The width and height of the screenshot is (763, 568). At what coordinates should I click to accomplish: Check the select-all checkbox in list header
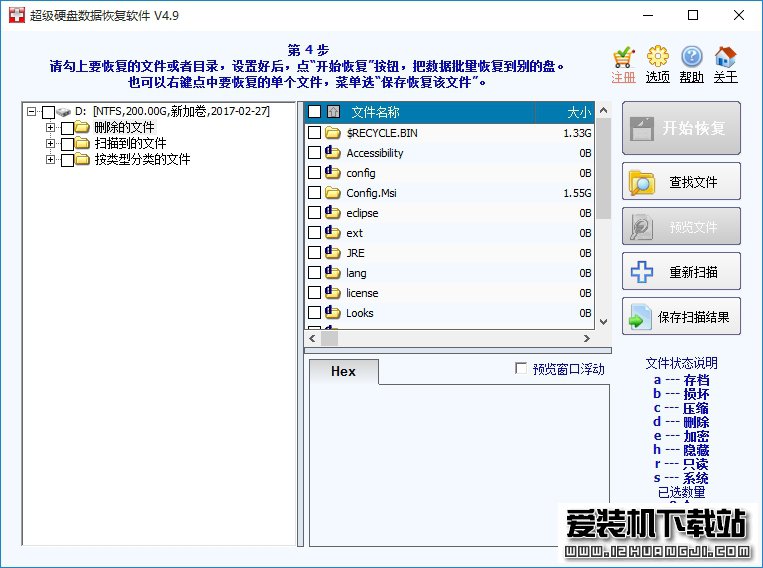314,112
